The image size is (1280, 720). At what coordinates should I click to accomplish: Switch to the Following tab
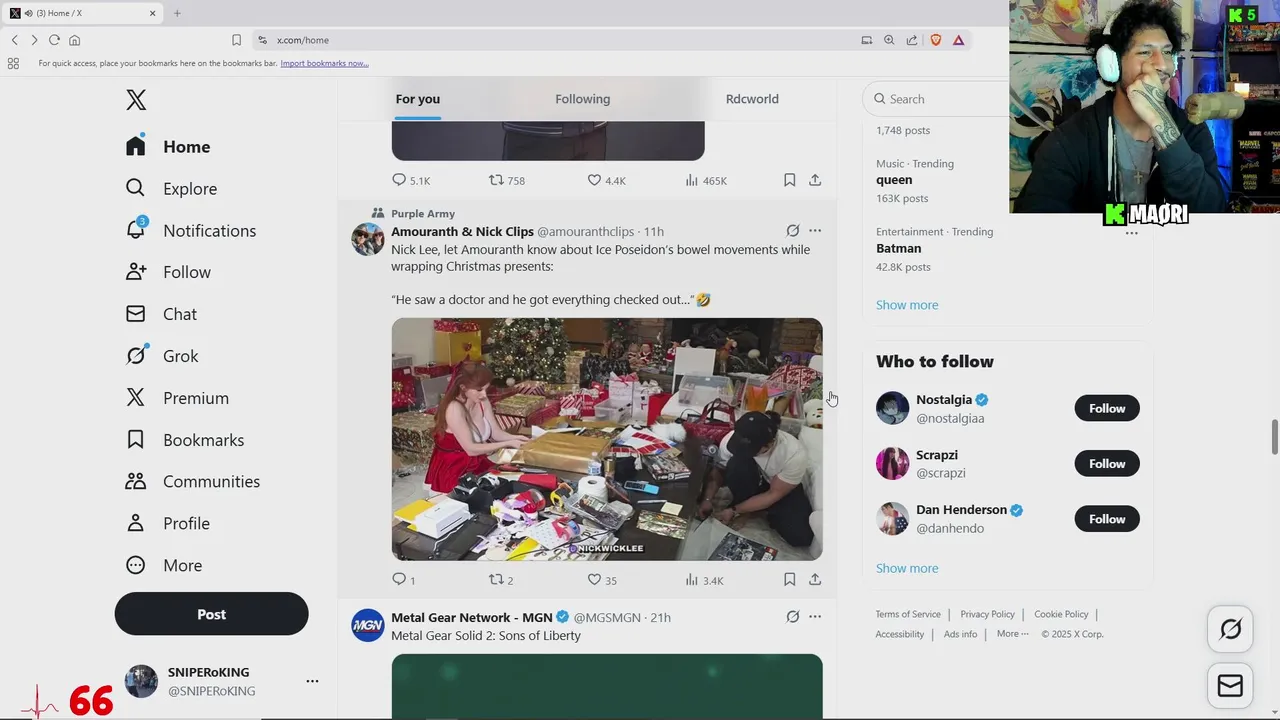(x=582, y=99)
